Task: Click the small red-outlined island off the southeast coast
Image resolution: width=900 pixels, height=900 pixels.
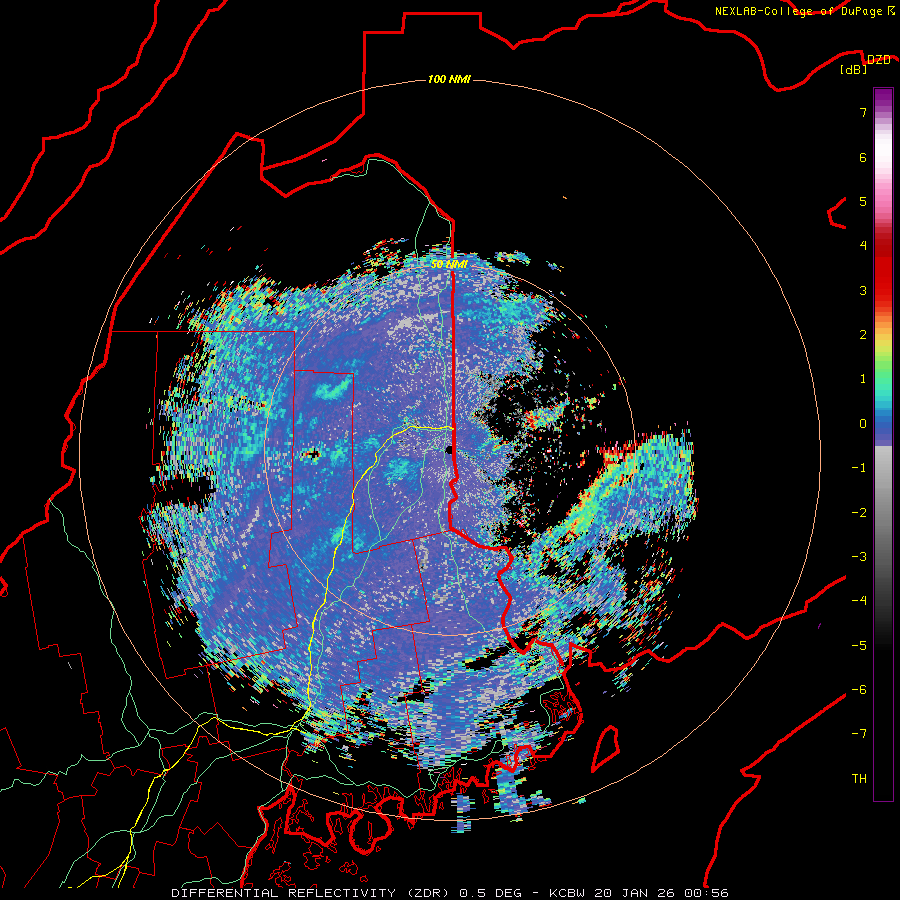Action: pos(605,748)
